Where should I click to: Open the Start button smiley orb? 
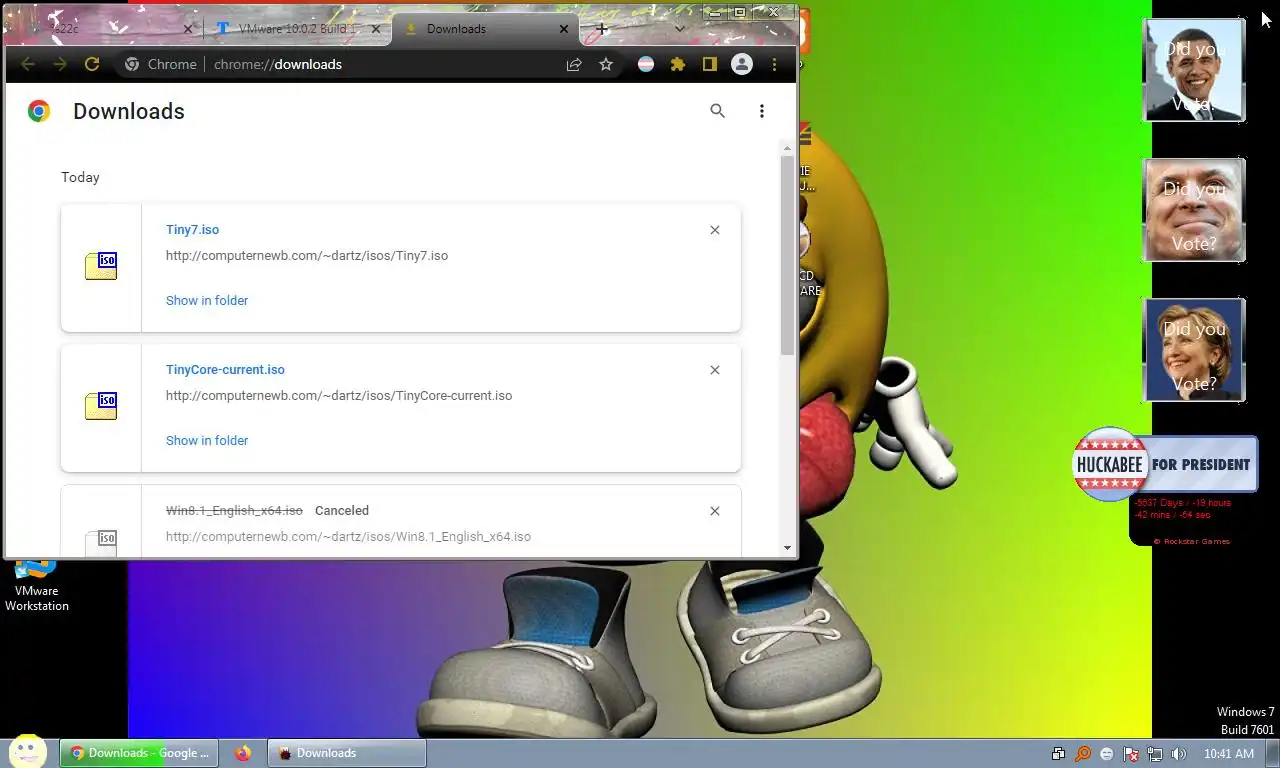pos(28,752)
